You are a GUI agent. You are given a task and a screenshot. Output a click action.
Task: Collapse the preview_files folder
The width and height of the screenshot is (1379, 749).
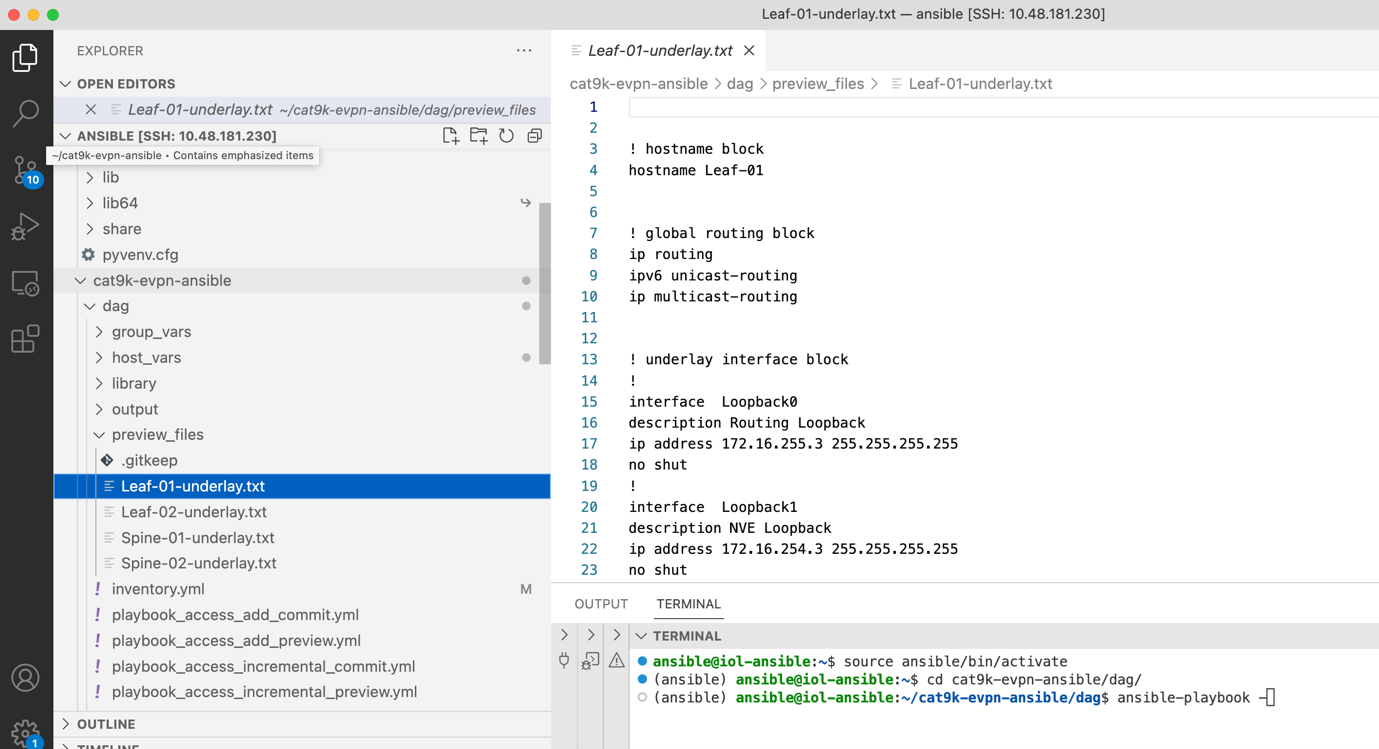[99, 435]
